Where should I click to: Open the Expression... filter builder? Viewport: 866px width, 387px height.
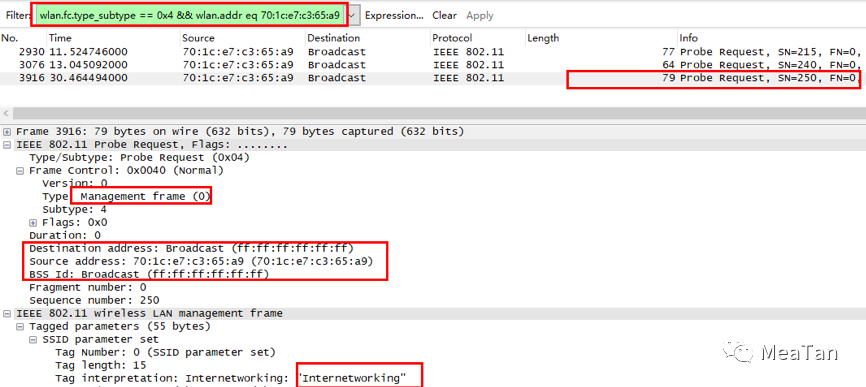pyautogui.click(x=394, y=15)
